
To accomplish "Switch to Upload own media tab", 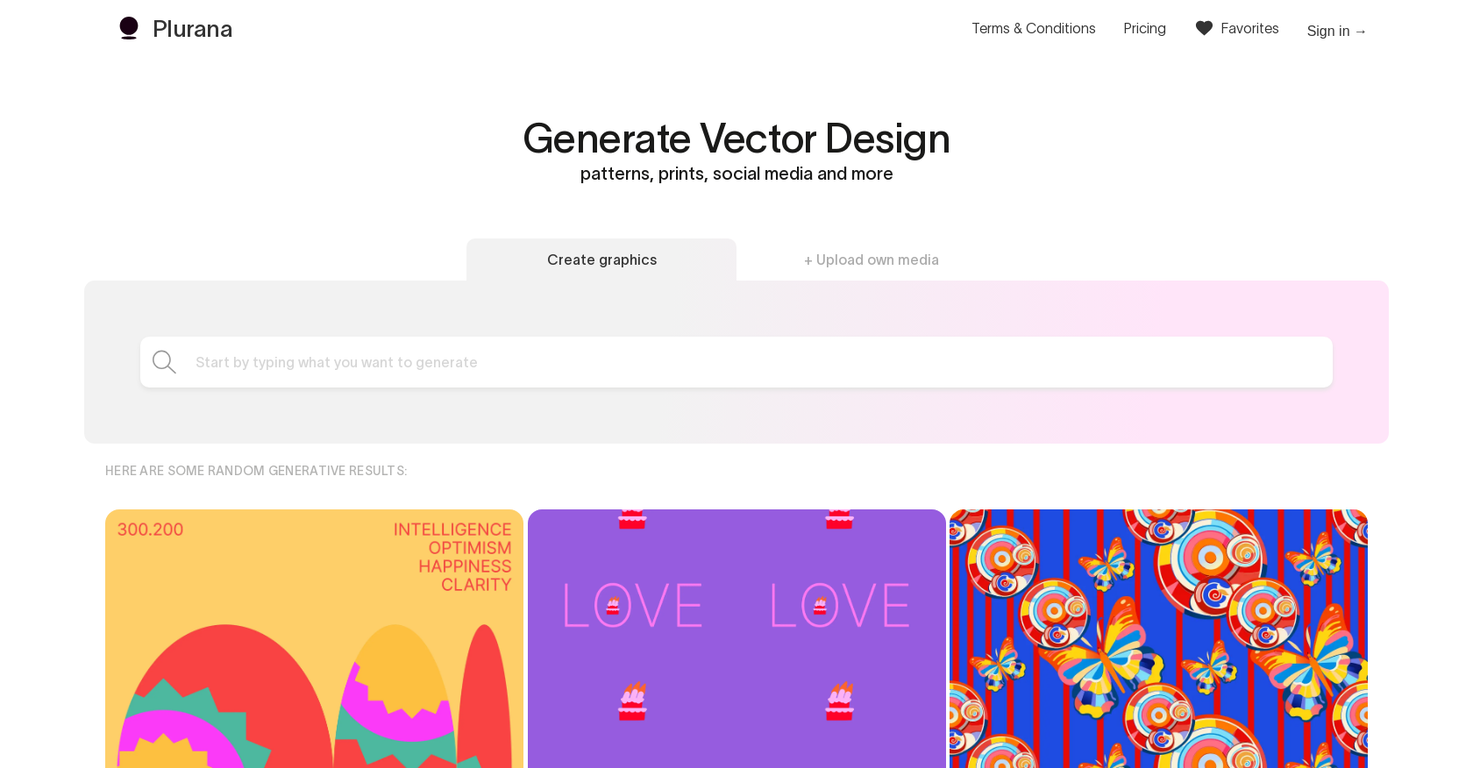I will [871, 260].
